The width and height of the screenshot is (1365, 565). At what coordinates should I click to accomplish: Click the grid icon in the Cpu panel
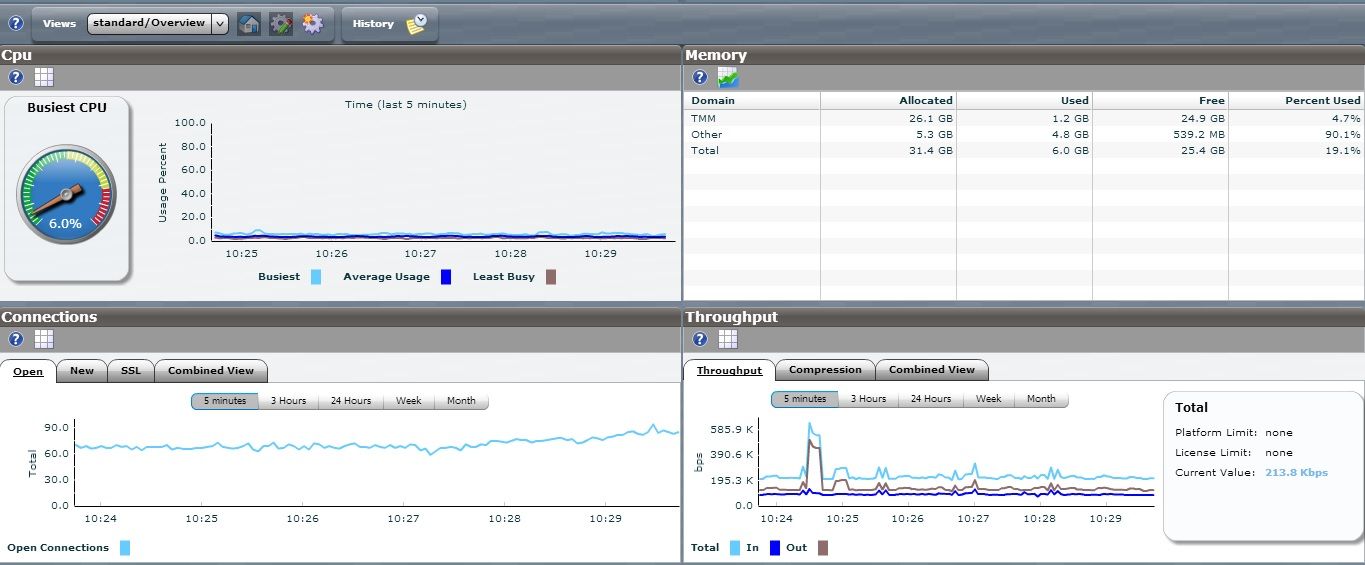44,77
